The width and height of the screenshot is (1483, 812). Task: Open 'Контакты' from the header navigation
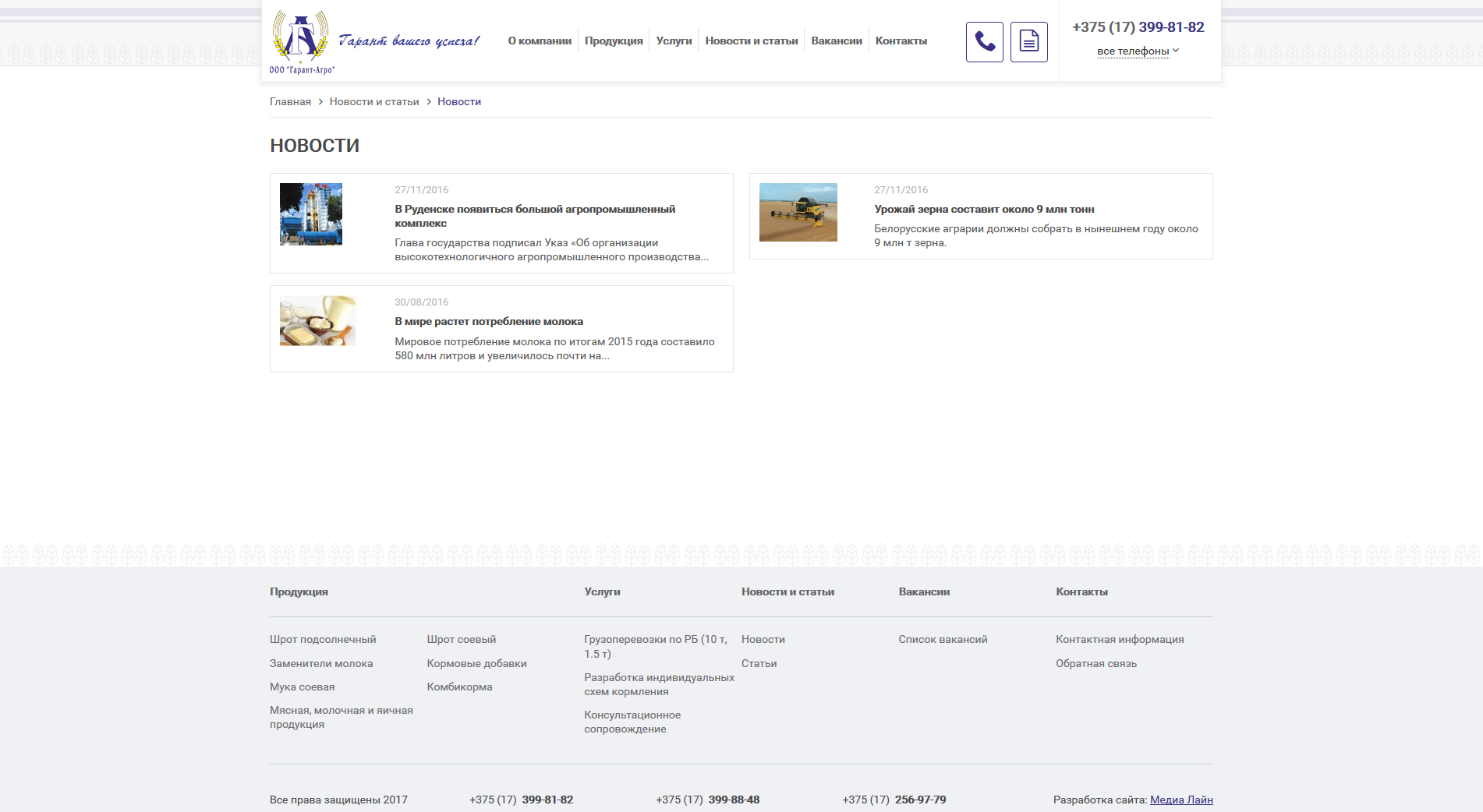coord(901,41)
